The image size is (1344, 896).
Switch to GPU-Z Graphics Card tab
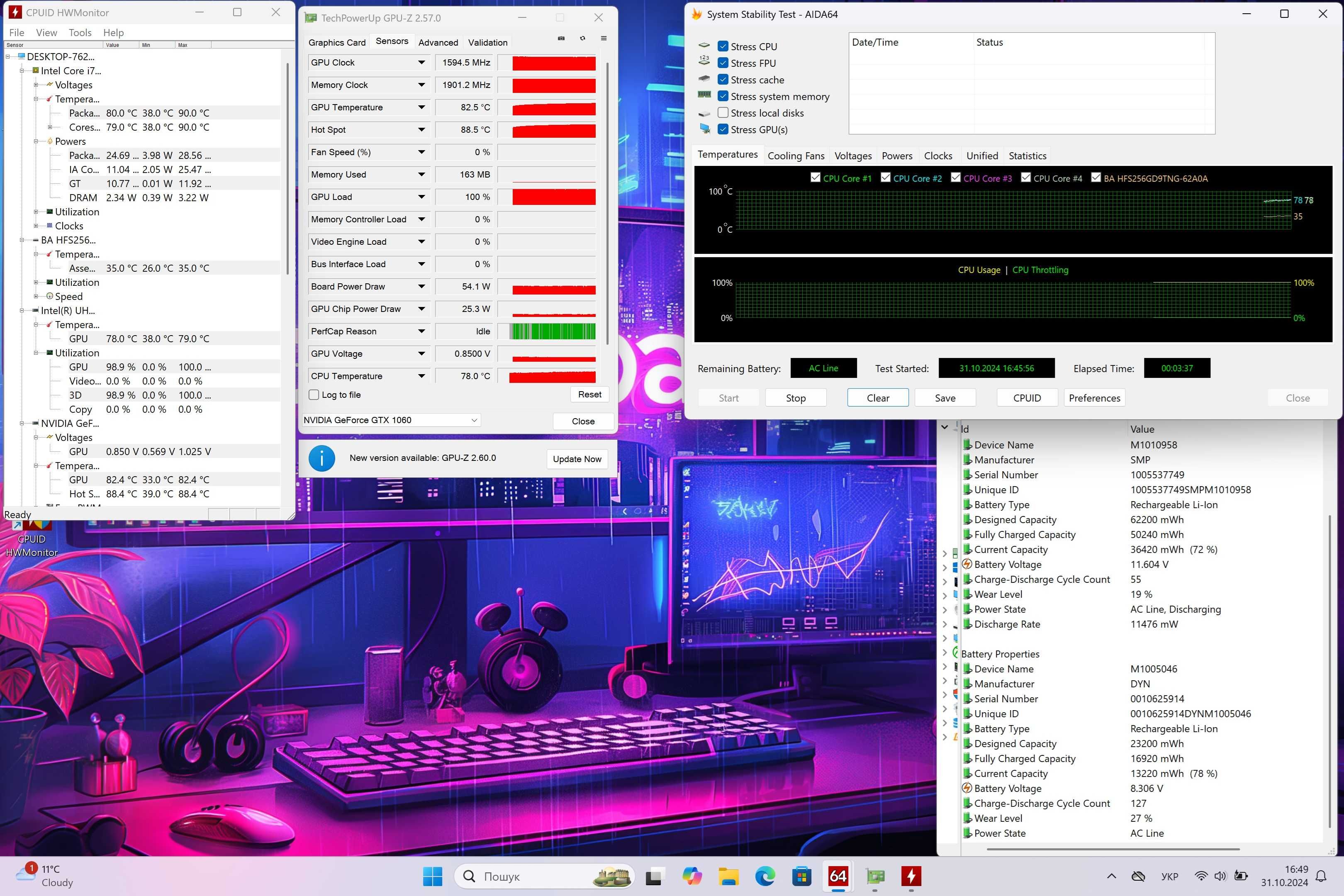pyautogui.click(x=336, y=42)
